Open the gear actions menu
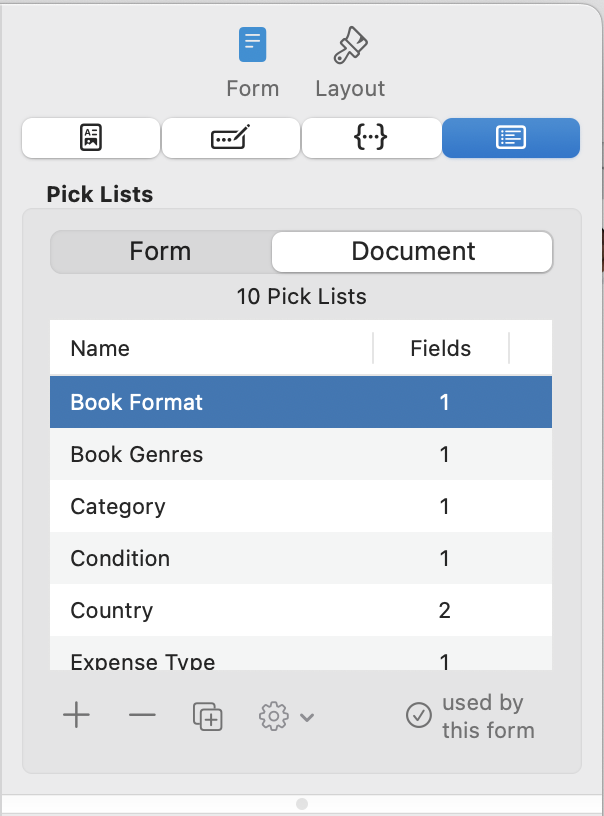The image size is (604, 816). click(x=273, y=716)
